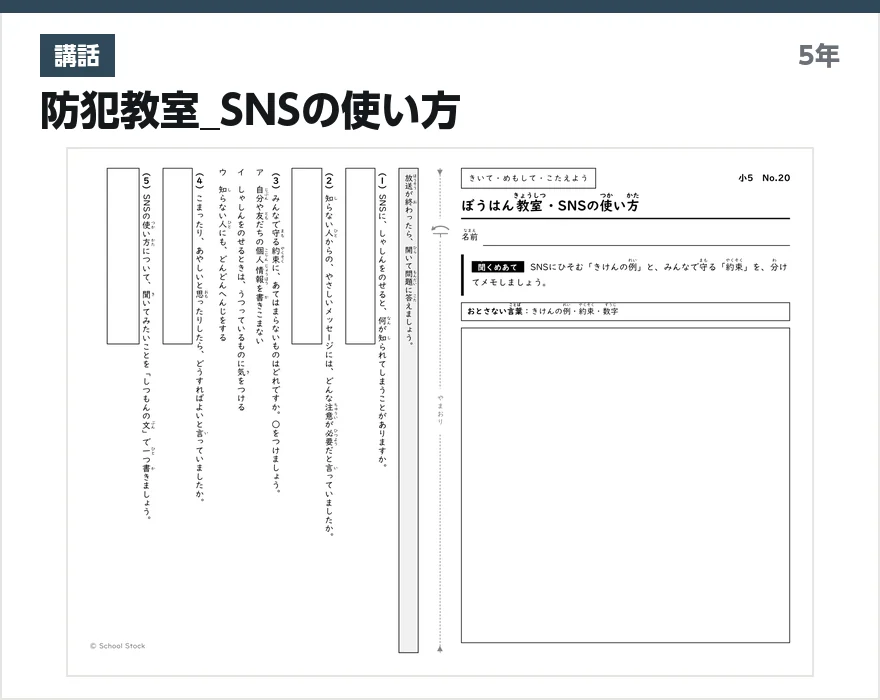Click the title 防犯教室_SNSの使い方
880x700 pixels.
[250, 111]
